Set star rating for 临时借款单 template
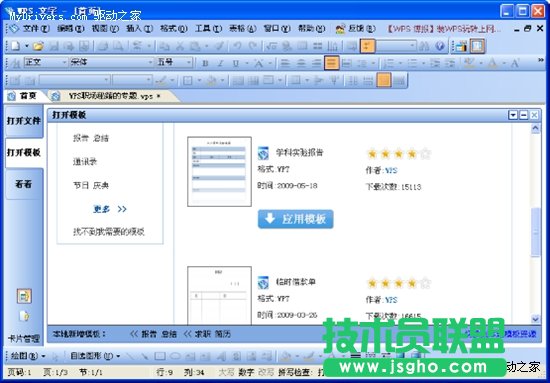550x383 pixels. pos(398,283)
